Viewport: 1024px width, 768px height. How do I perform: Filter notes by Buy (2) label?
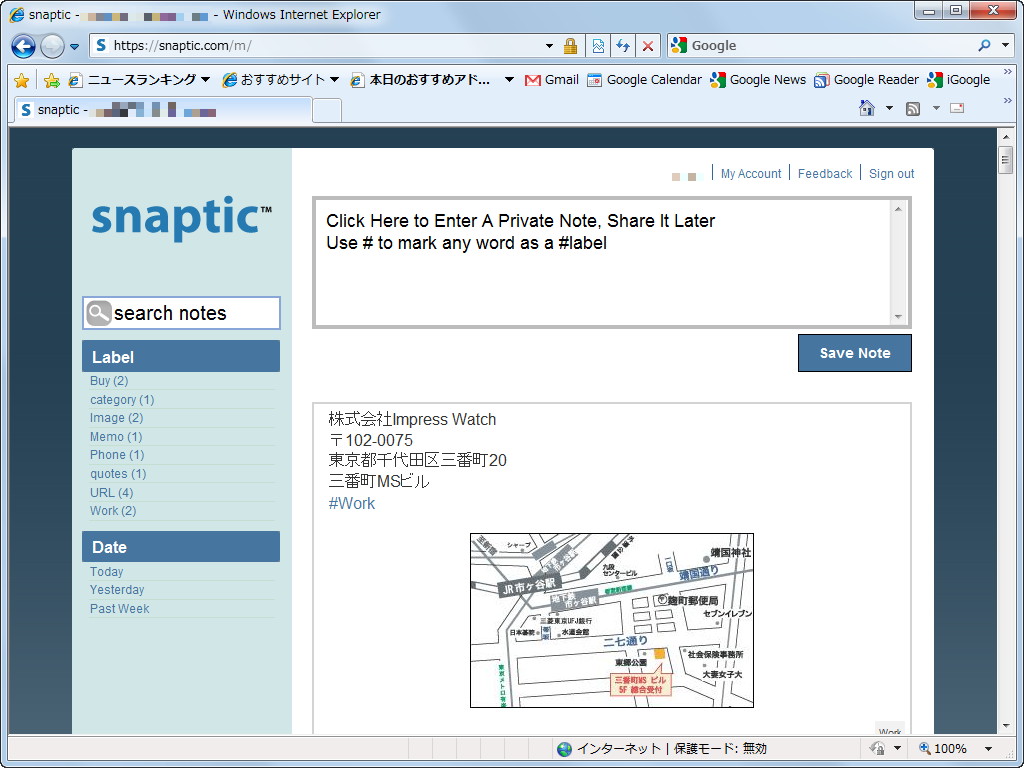tap(109, 381)
